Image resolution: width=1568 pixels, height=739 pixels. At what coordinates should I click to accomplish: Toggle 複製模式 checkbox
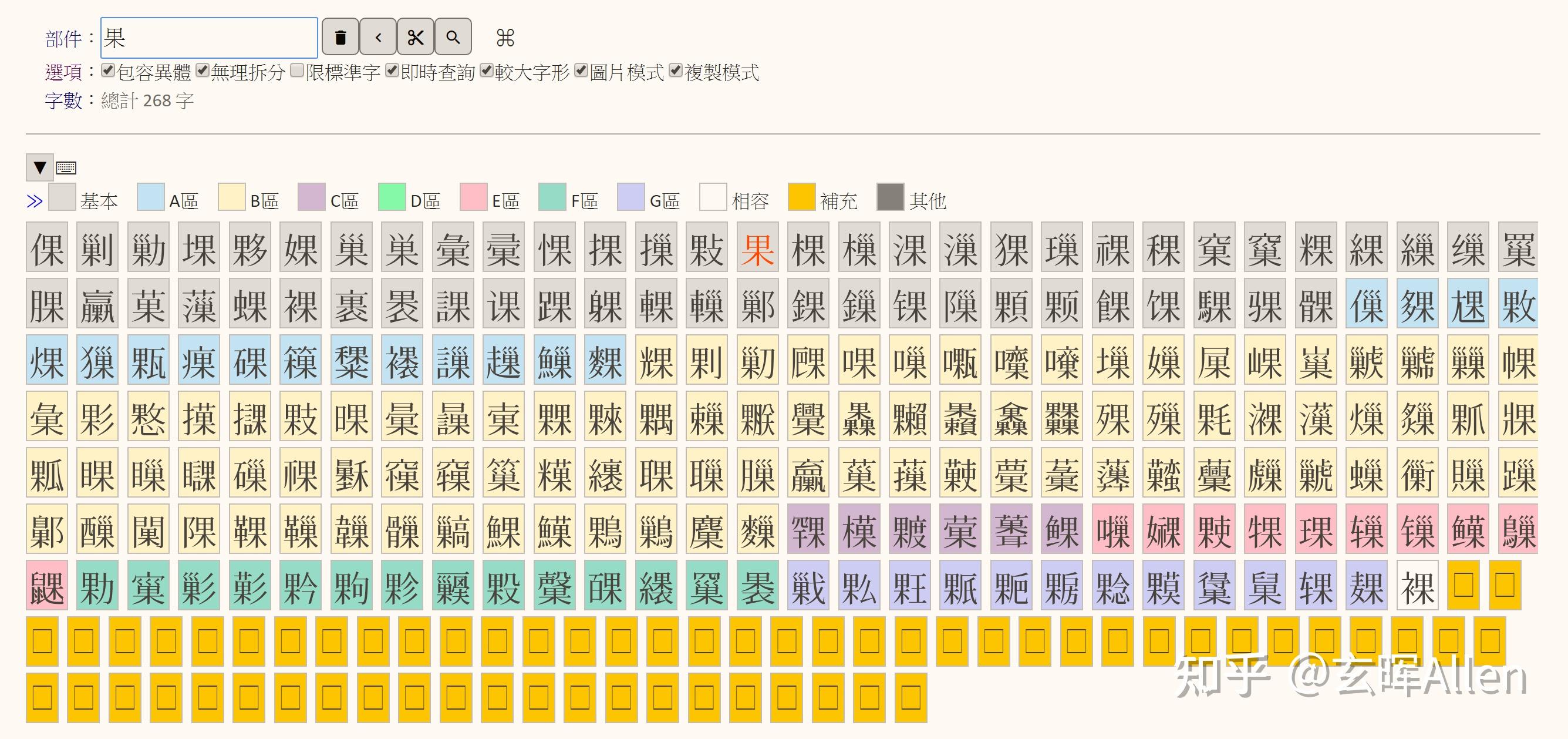tap(676, 70)
